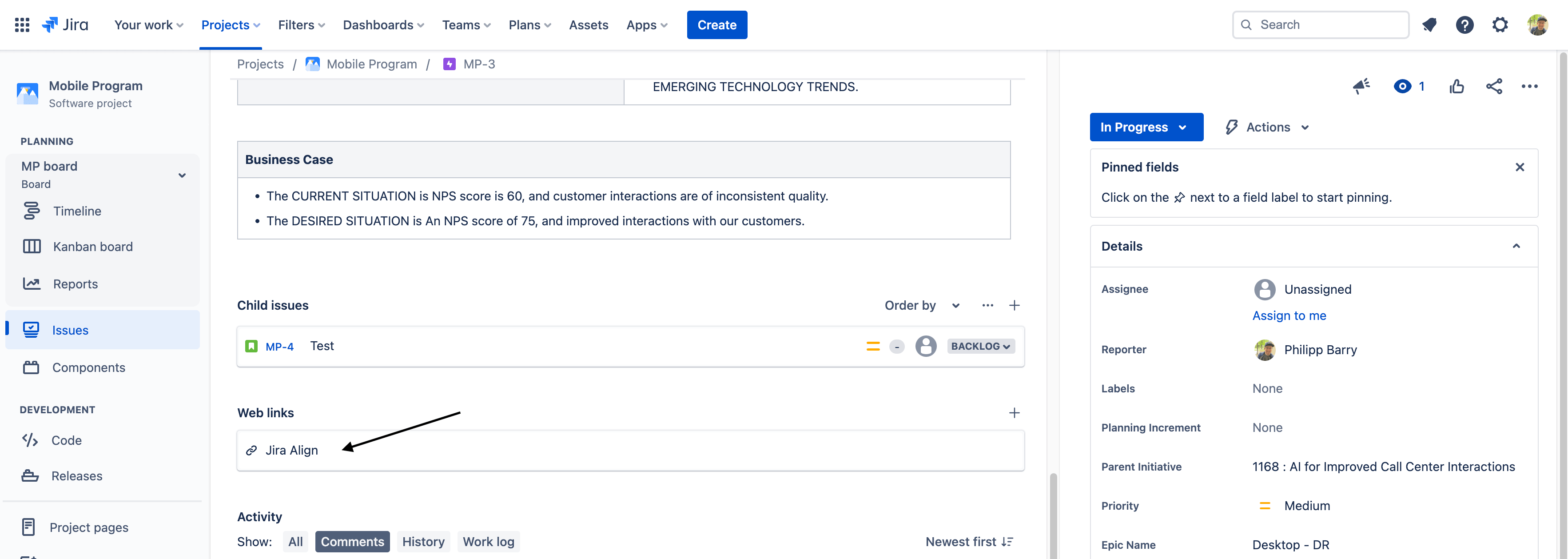Click the share icon on the issue
The image size is (1568, 559).
pyautogui.click(x=1494, y=87)
